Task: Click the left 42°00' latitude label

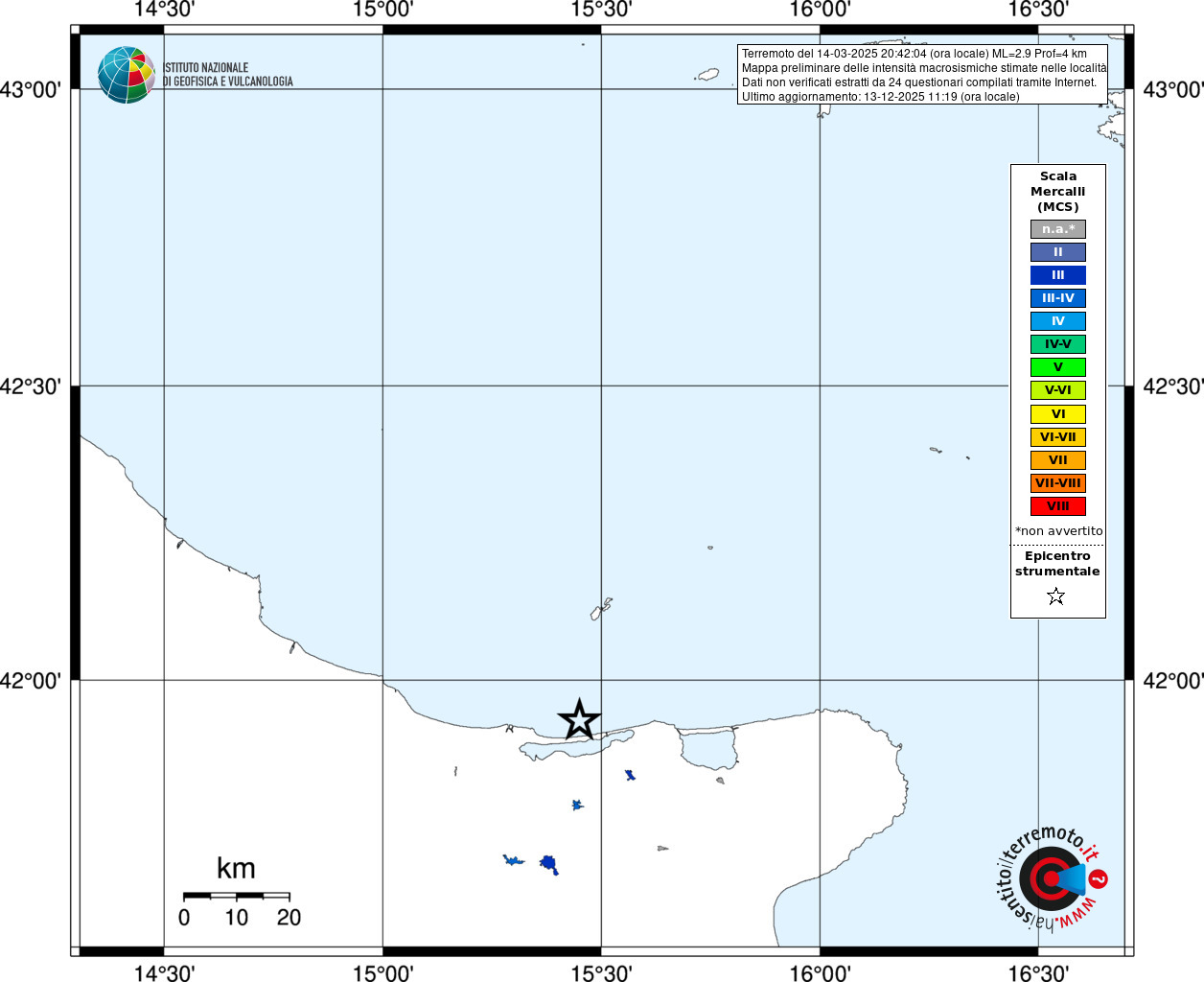Action: (x=31, y=681)
